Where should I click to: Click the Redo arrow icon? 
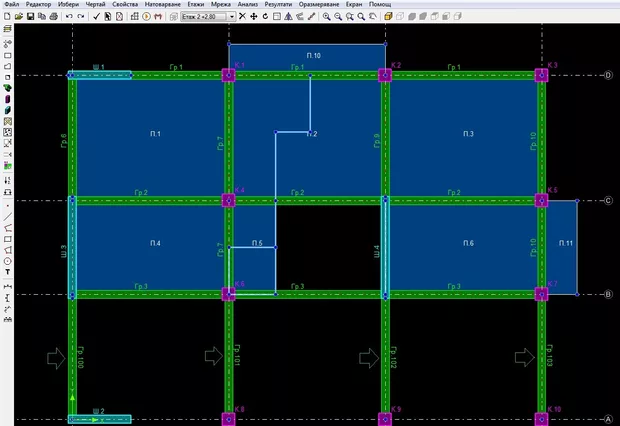tap(80, 17)
